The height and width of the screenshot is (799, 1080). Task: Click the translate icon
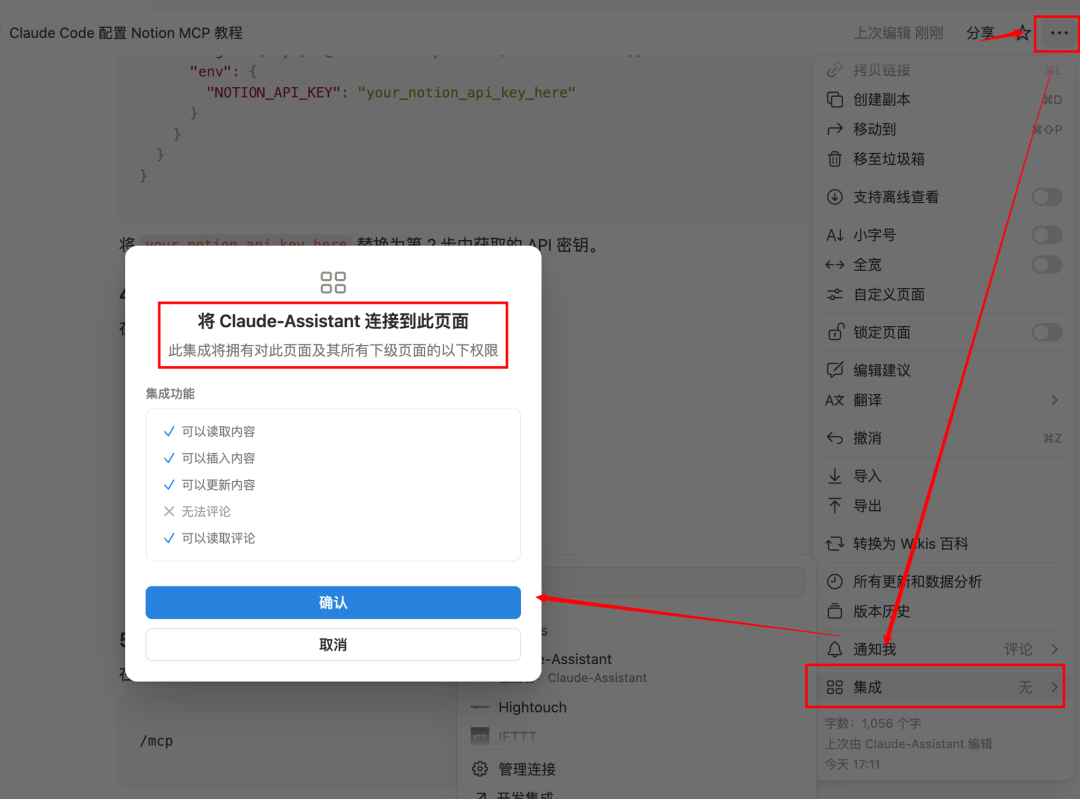coord(835,400)
